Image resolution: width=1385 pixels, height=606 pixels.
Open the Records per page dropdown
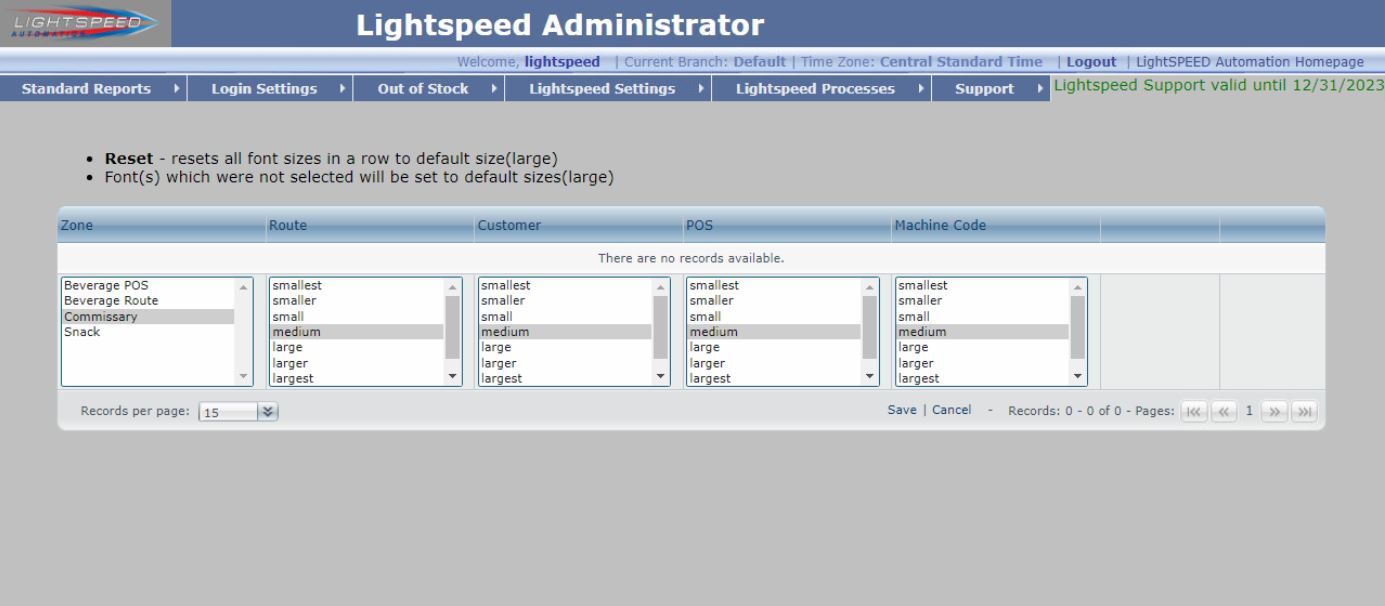(267, 412)
